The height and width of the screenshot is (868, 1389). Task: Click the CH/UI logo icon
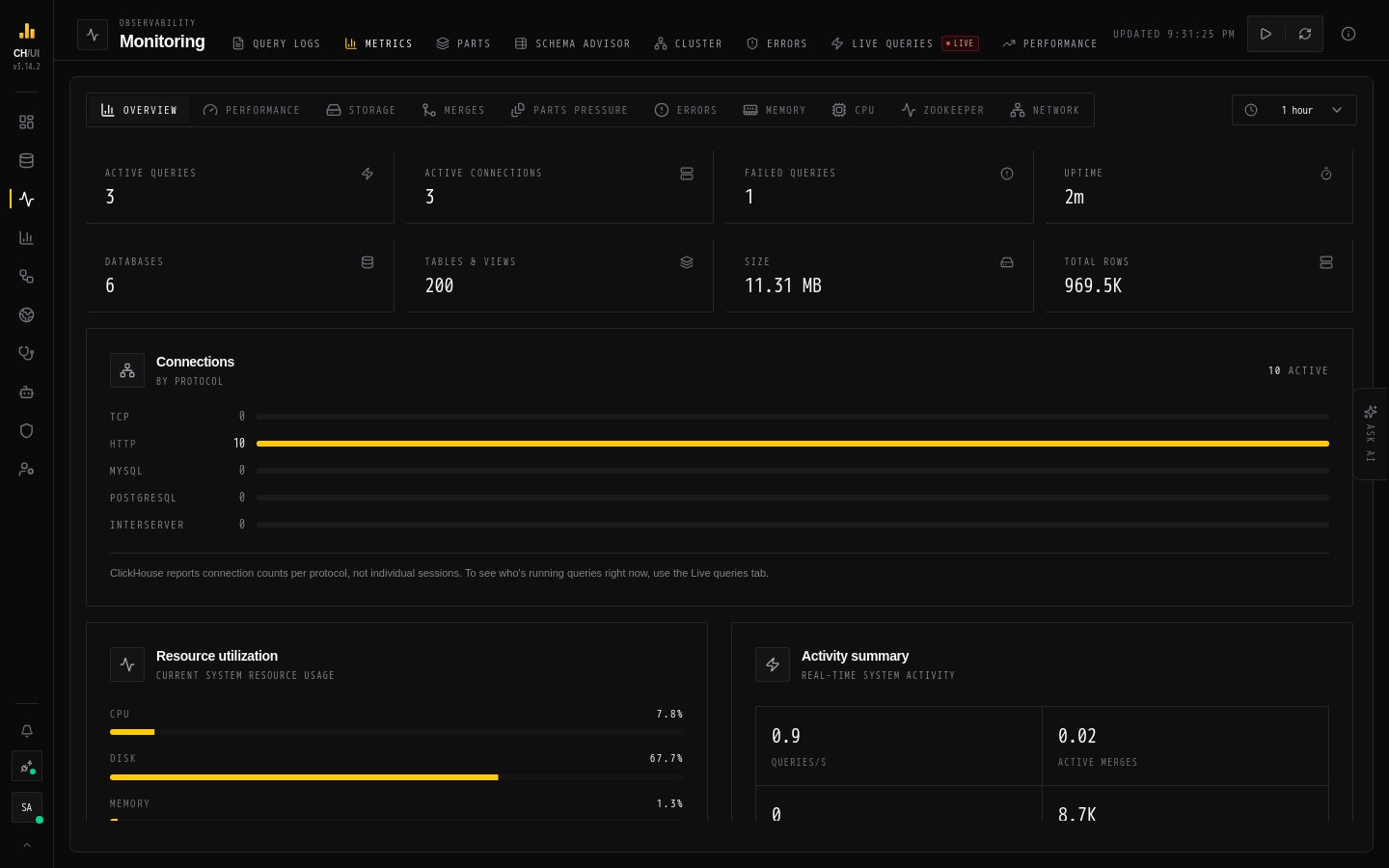(x=27, y=32)
